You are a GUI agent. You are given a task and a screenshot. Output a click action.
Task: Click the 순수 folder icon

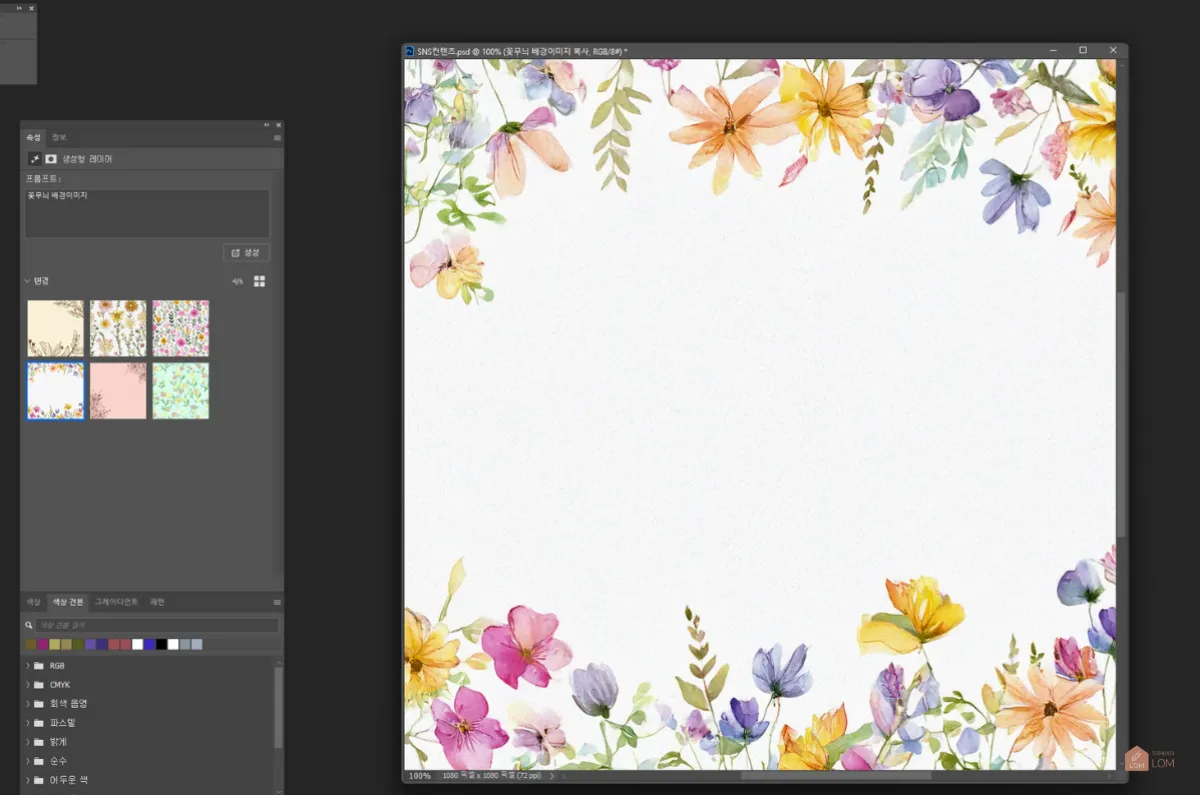(x=39, y=761)
